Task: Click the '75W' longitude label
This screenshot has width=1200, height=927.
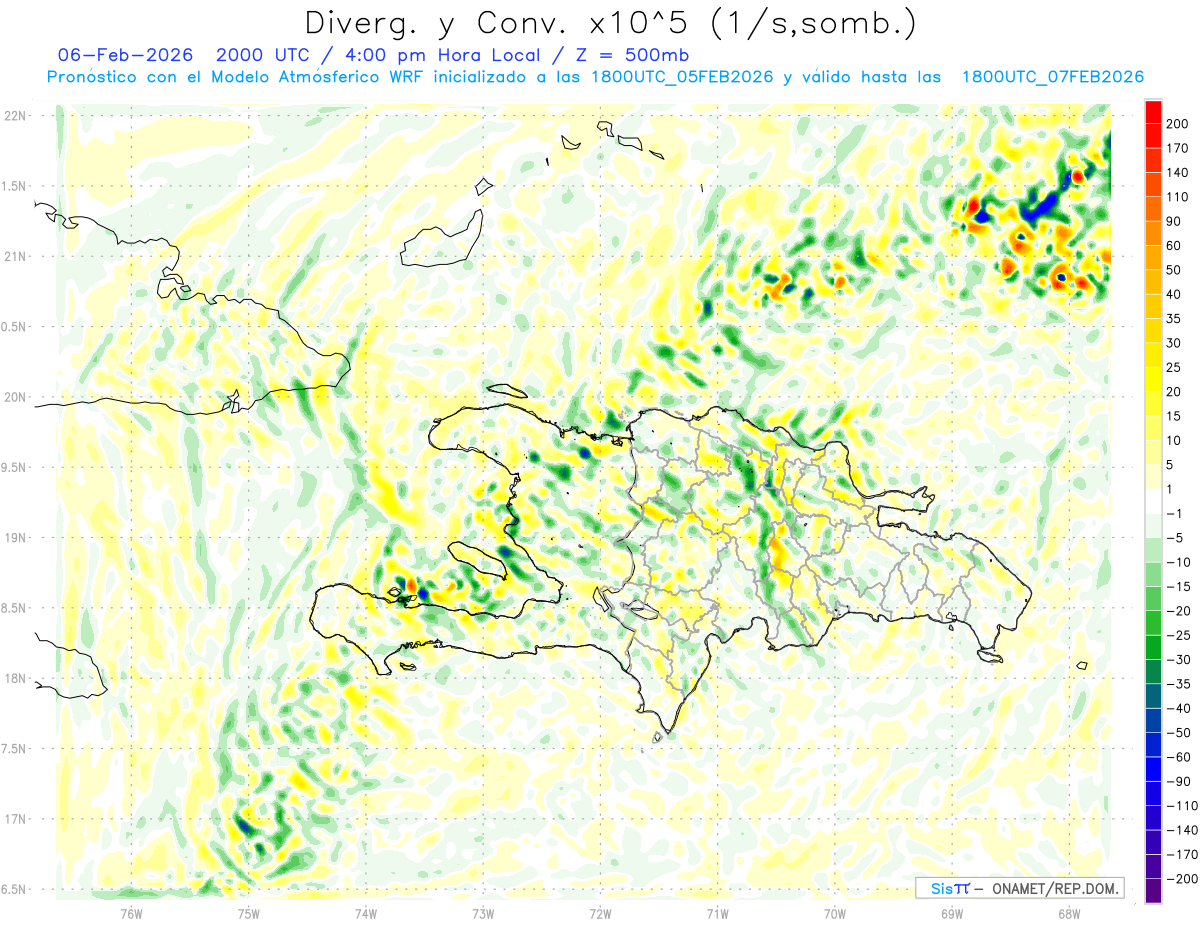Action: coord(248,912)
